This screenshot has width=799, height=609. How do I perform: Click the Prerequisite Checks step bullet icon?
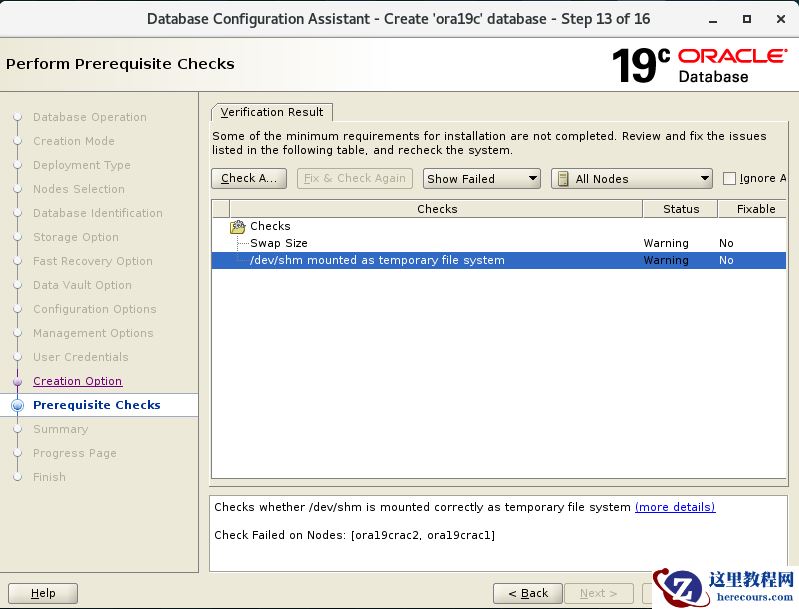point(18,405)
